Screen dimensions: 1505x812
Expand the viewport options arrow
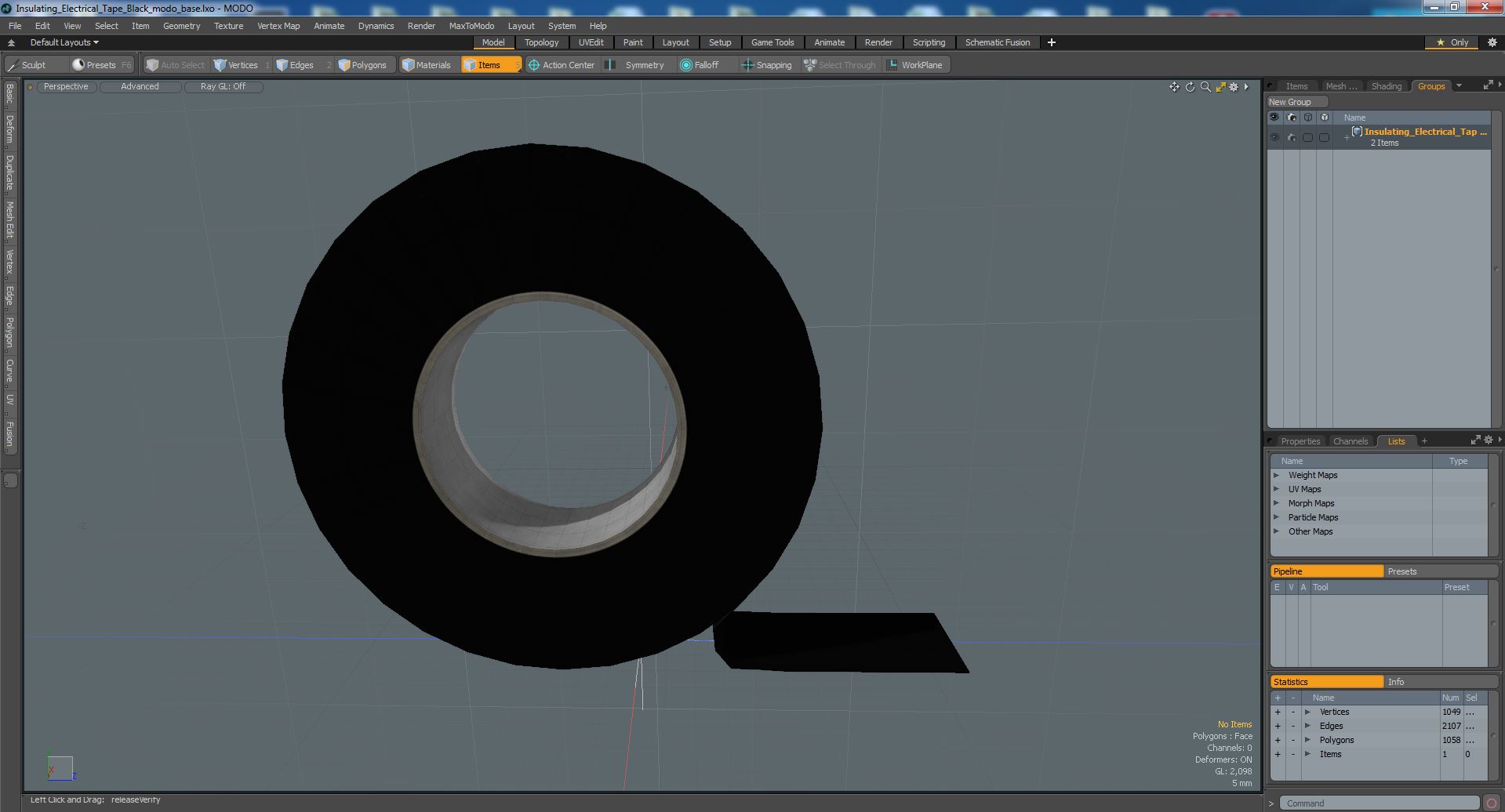pos(1246,87)
